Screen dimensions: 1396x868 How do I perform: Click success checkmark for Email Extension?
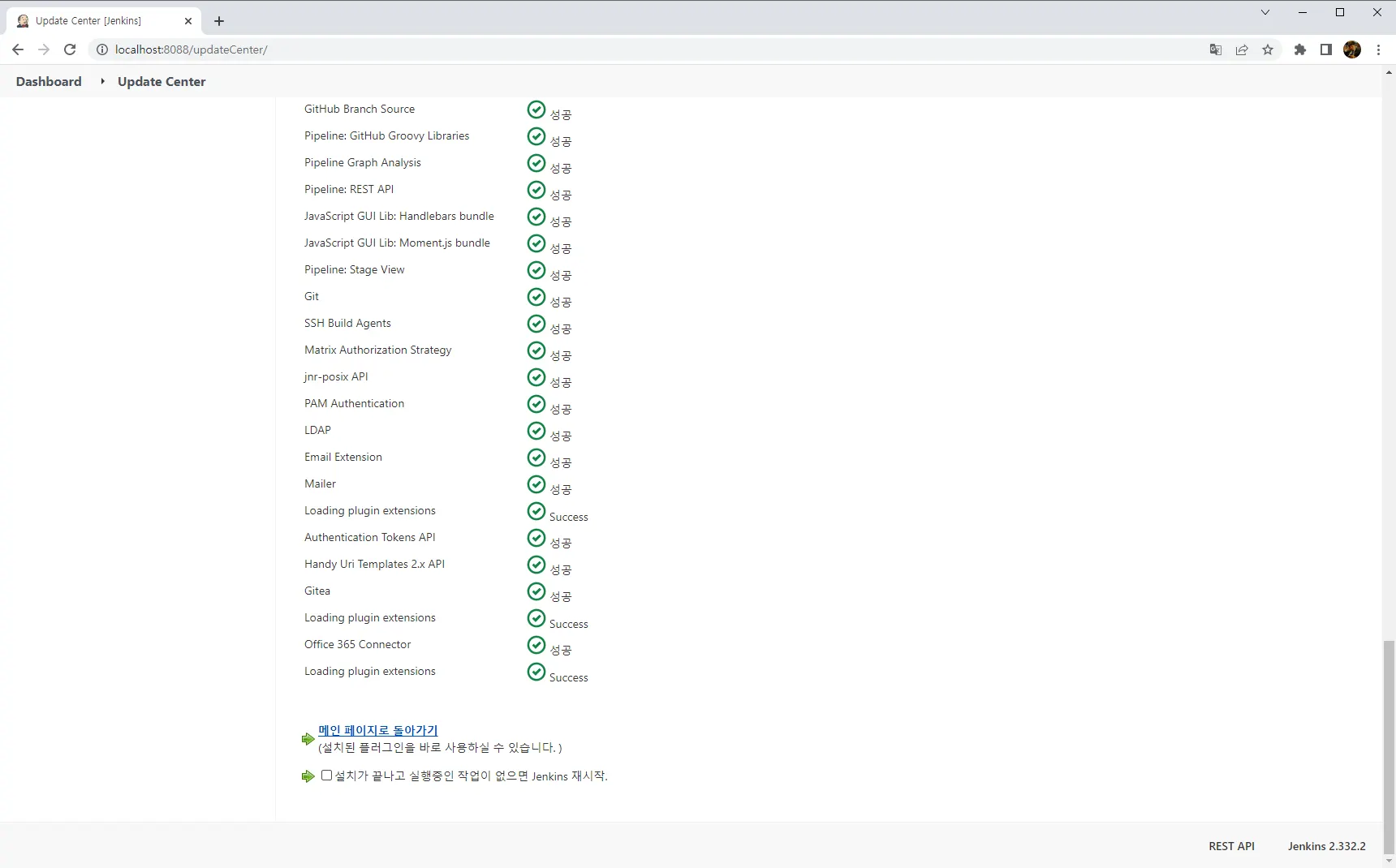click(x=536, y=458)
